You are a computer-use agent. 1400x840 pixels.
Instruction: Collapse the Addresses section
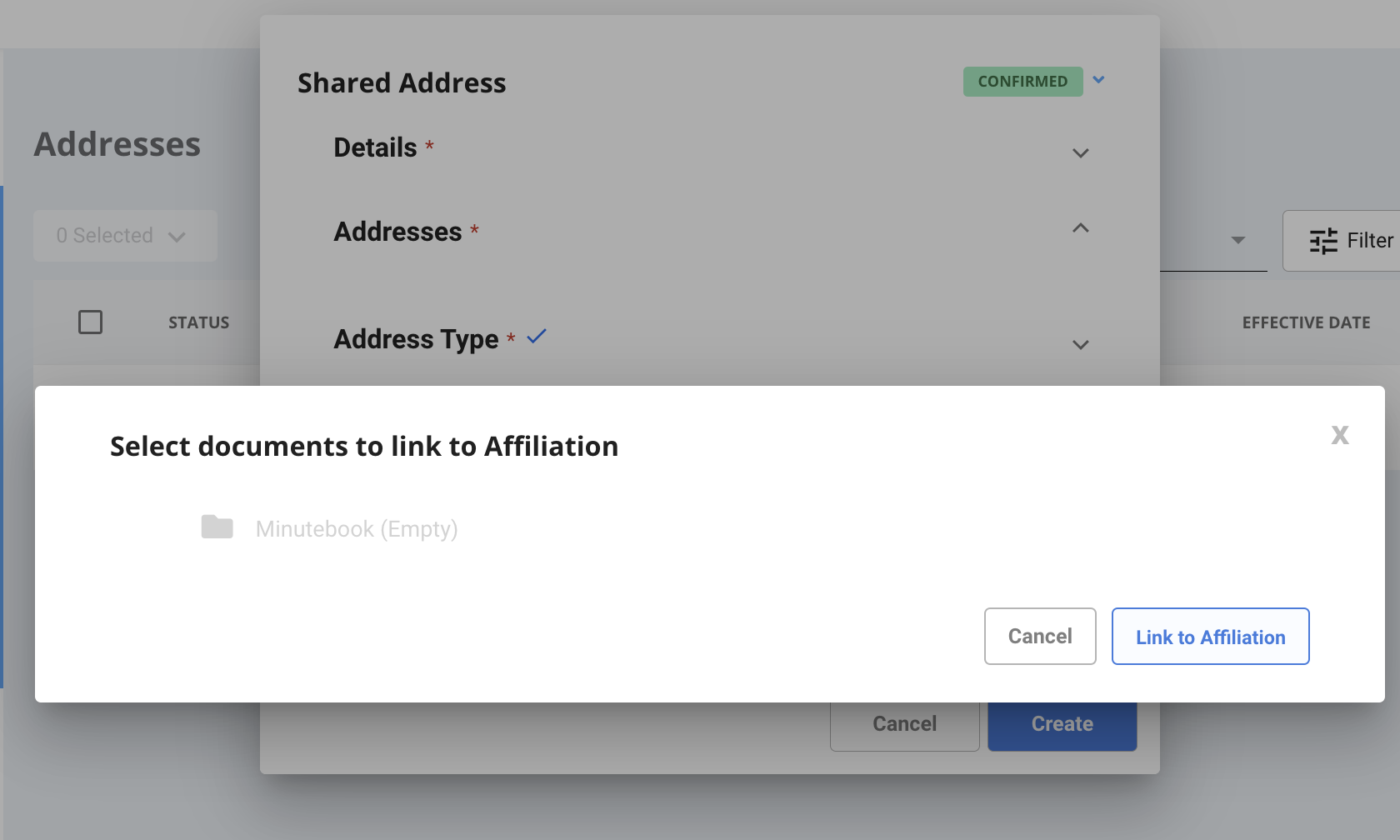[1081, 227]
